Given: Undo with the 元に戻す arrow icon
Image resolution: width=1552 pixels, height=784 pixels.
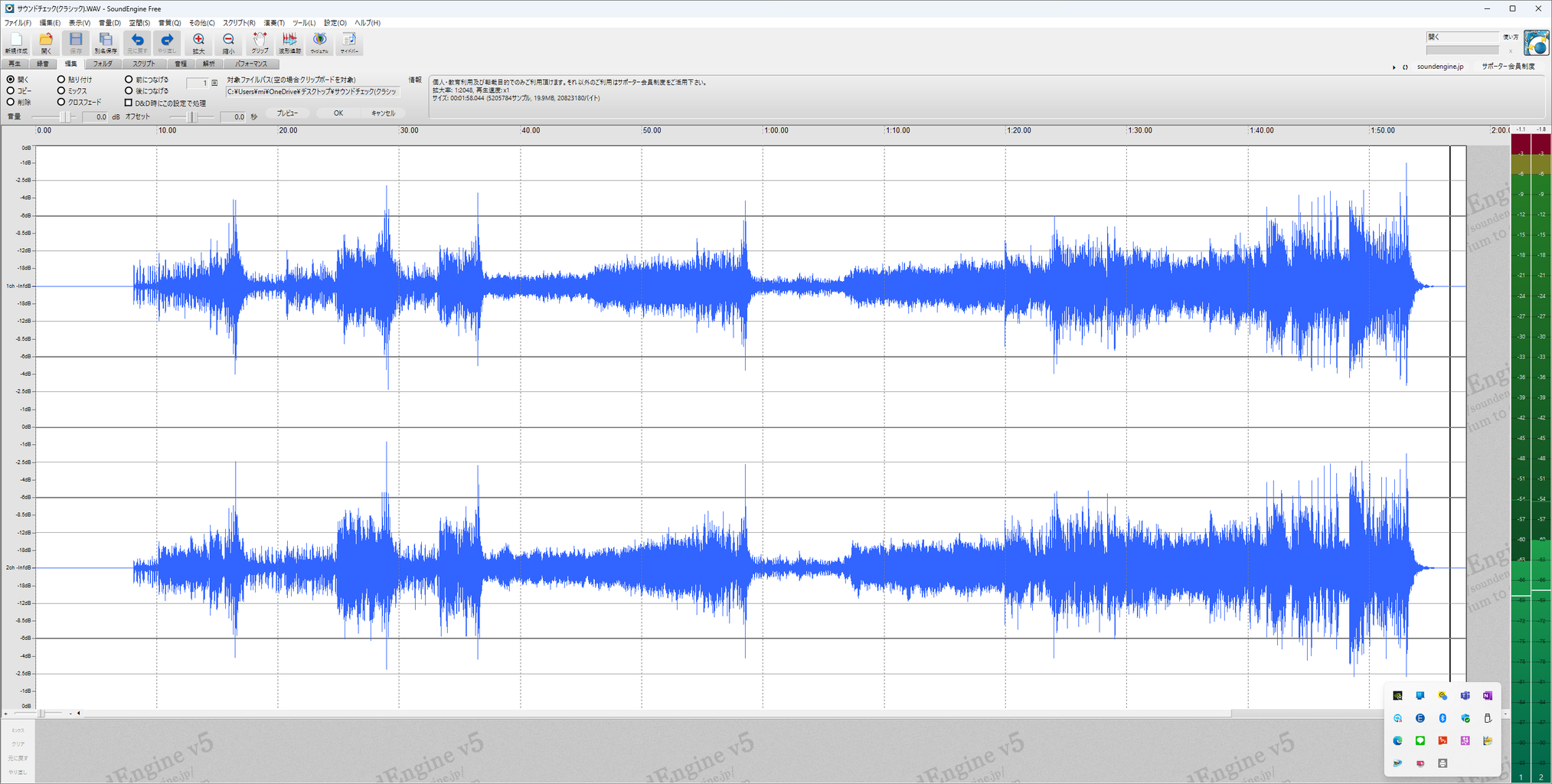Looking at the screenshot, I should tap(137, 43).
